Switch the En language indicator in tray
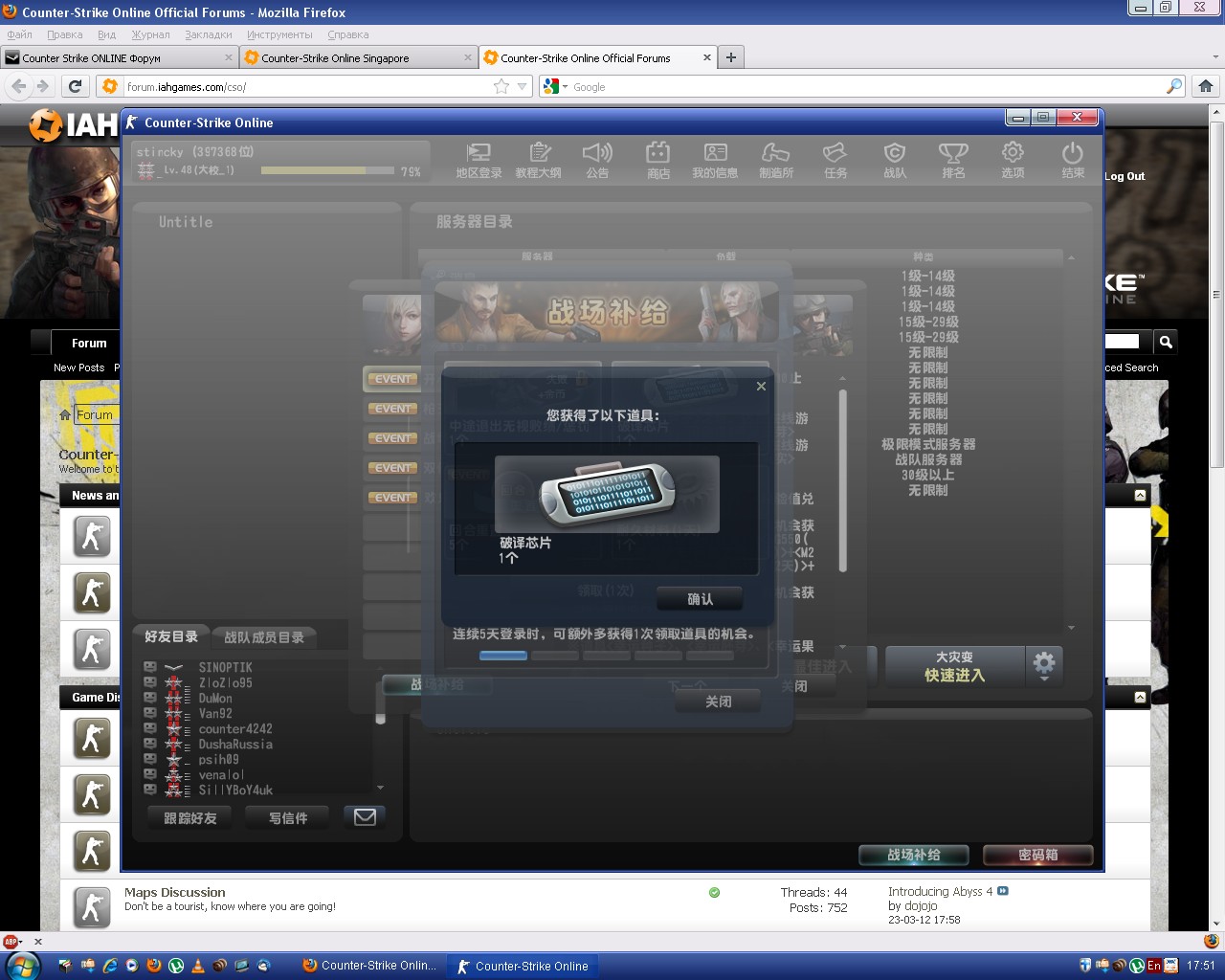 1154,966
